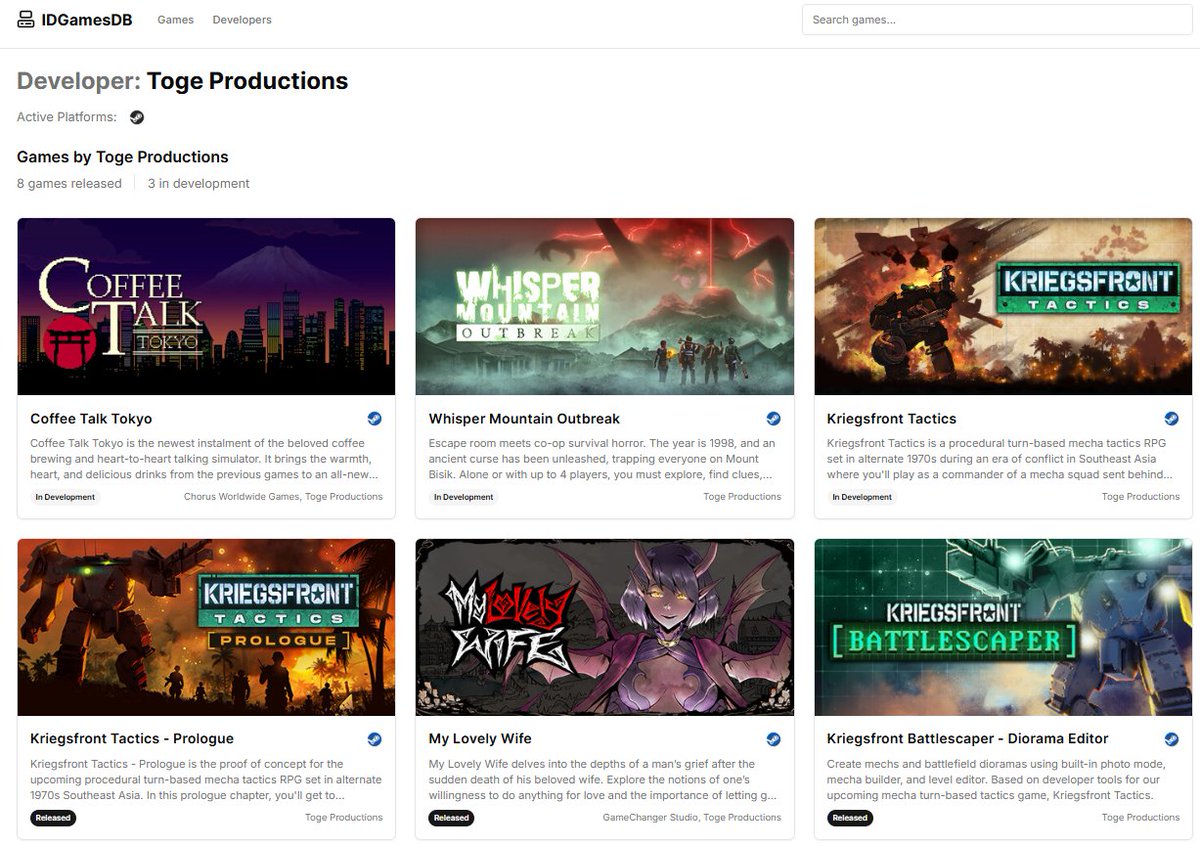The width and height of the screenshot is (1200, 846).
Task: Click Kriegsfront Battlescaper - Diorama Editor title
Action: point(968,739)
